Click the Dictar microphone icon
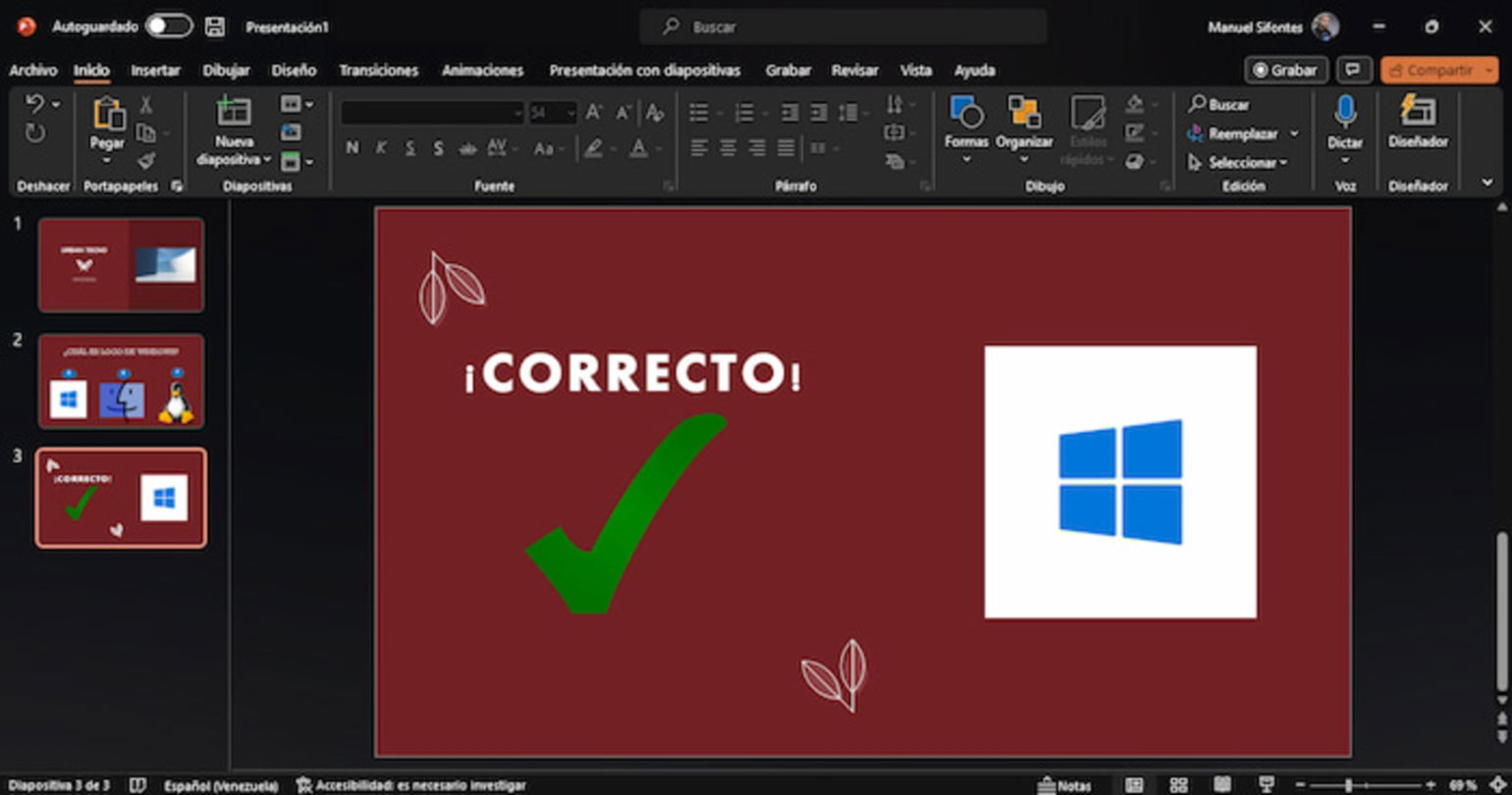This screenshot has width=1512, height=795. pyautogui.click(x=1345, y=111)
